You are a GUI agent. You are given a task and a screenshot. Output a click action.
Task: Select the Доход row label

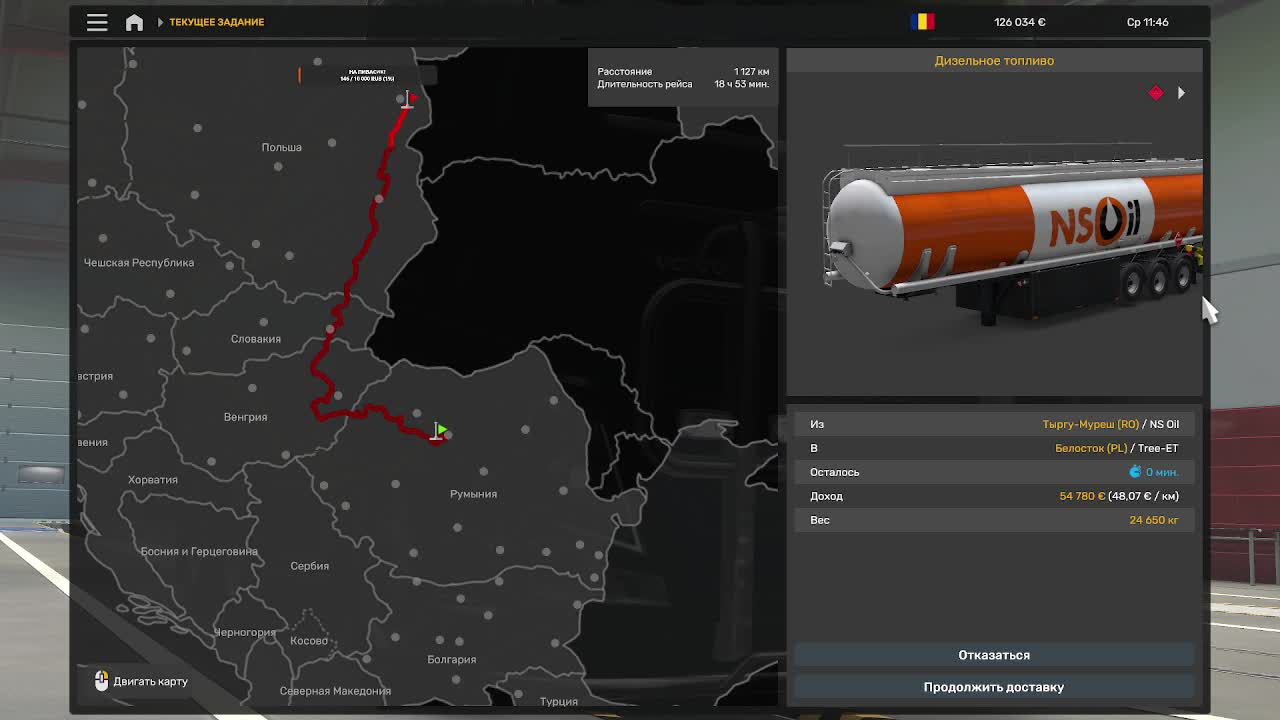coord(826,496)
